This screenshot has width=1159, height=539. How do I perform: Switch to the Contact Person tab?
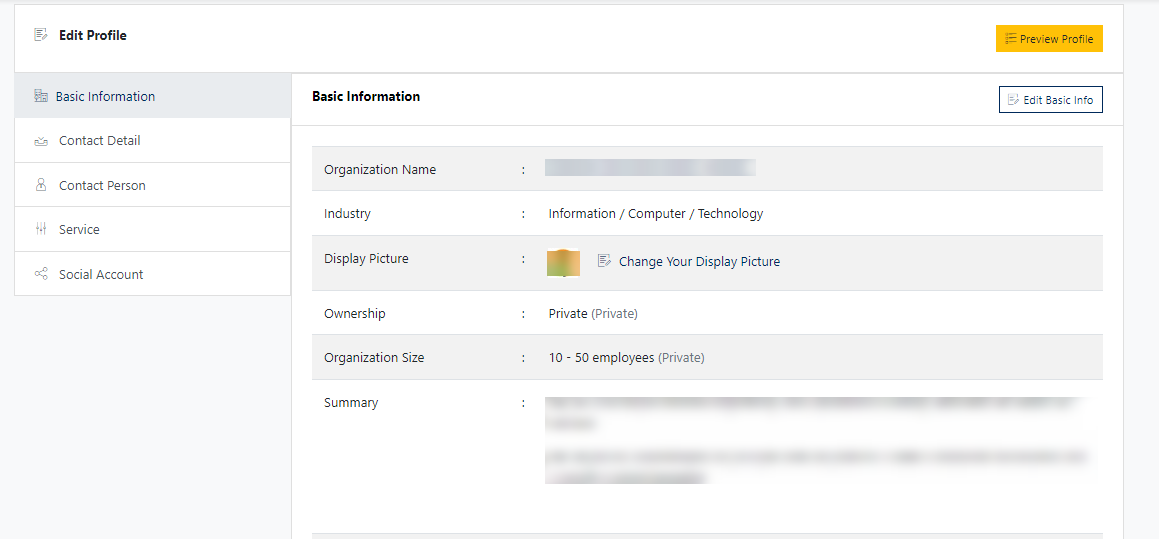[102, 186]
